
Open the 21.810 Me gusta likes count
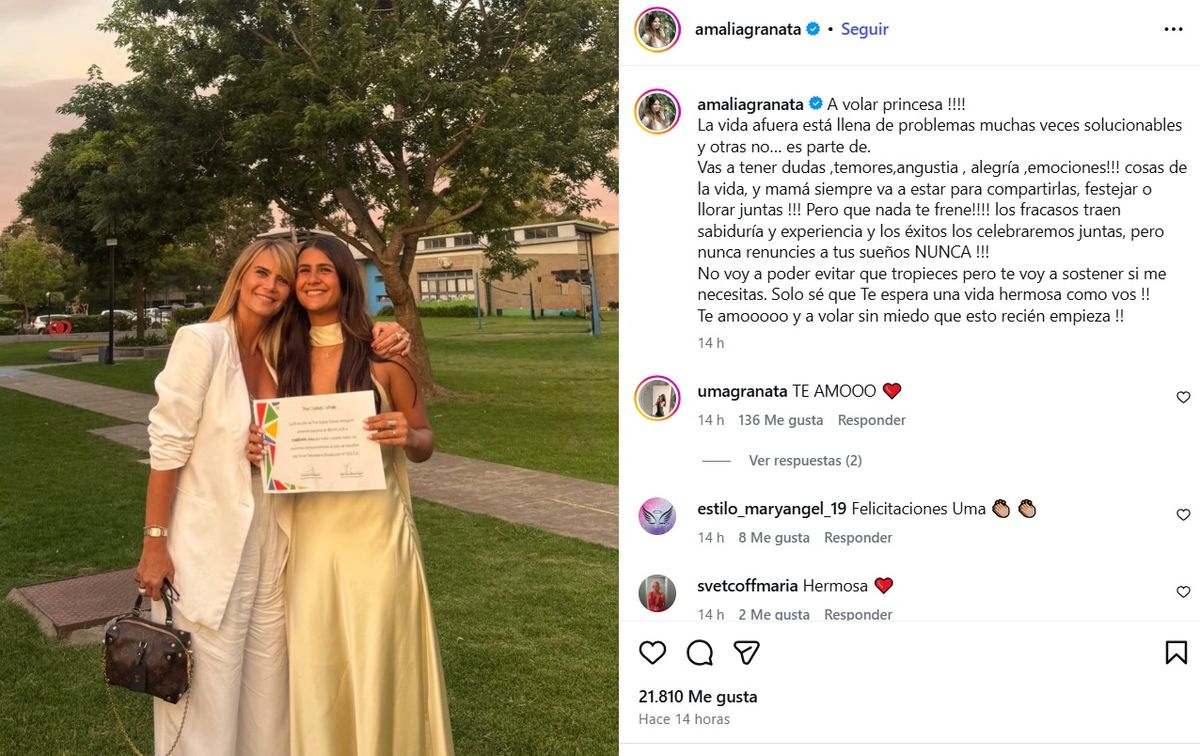click(x=698, y=696)
